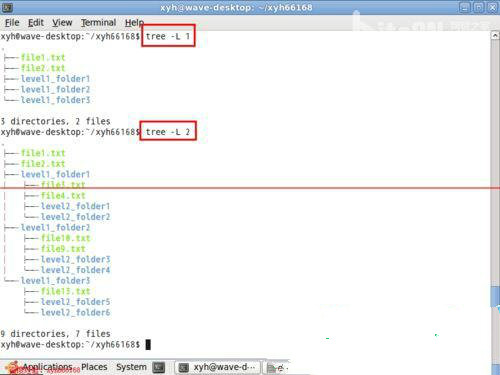Click level2_folder3 in the tree output
This screenshot has height=375, width=500.
75,259
